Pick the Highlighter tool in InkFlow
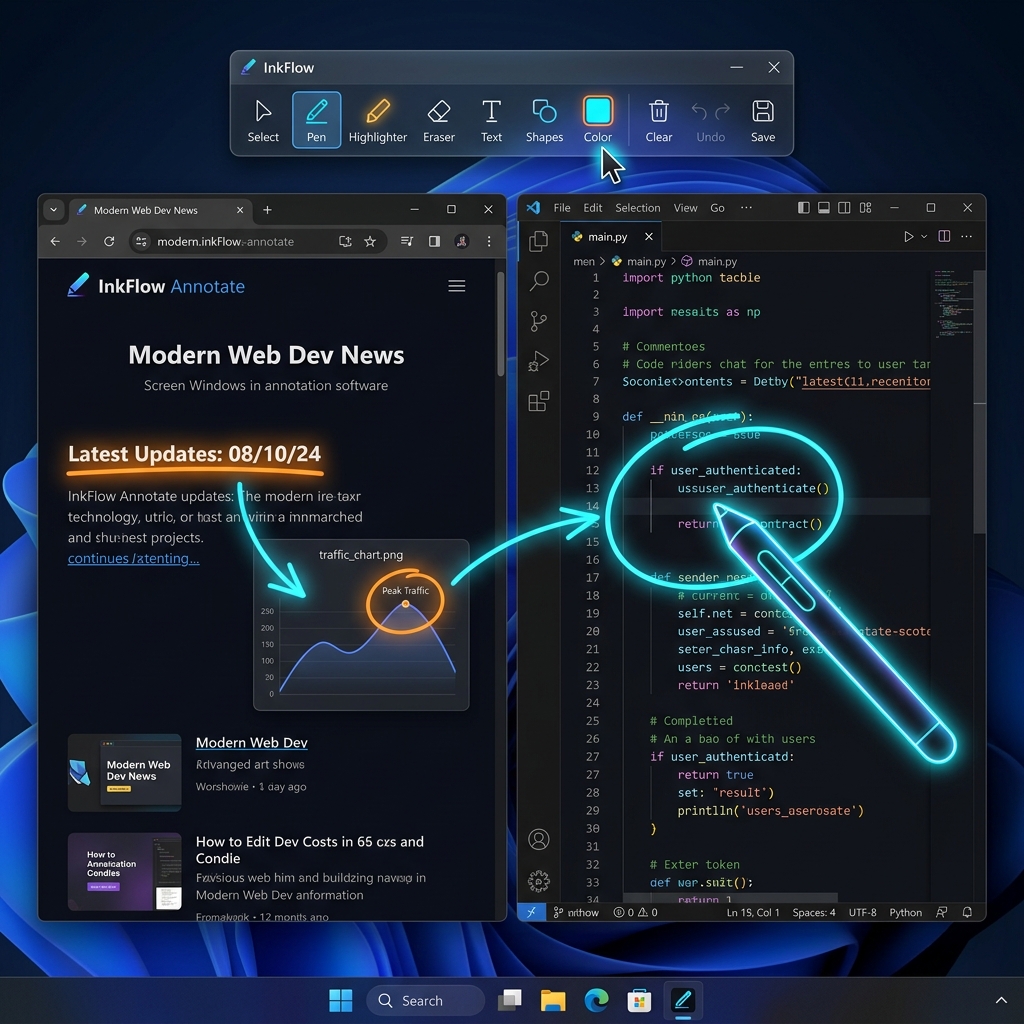Screen dimensions: 1024x1024 click(x=377, y=121)
